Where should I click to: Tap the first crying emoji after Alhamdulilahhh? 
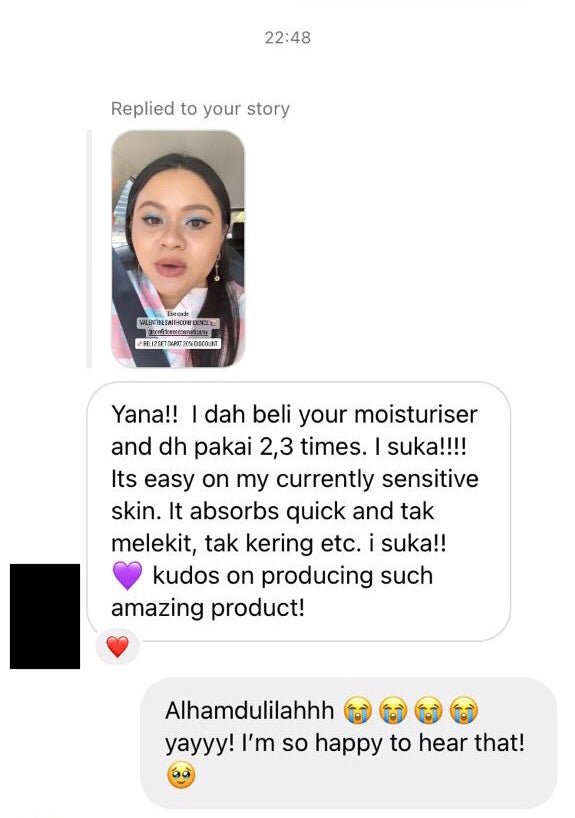[x=357, y=711]
